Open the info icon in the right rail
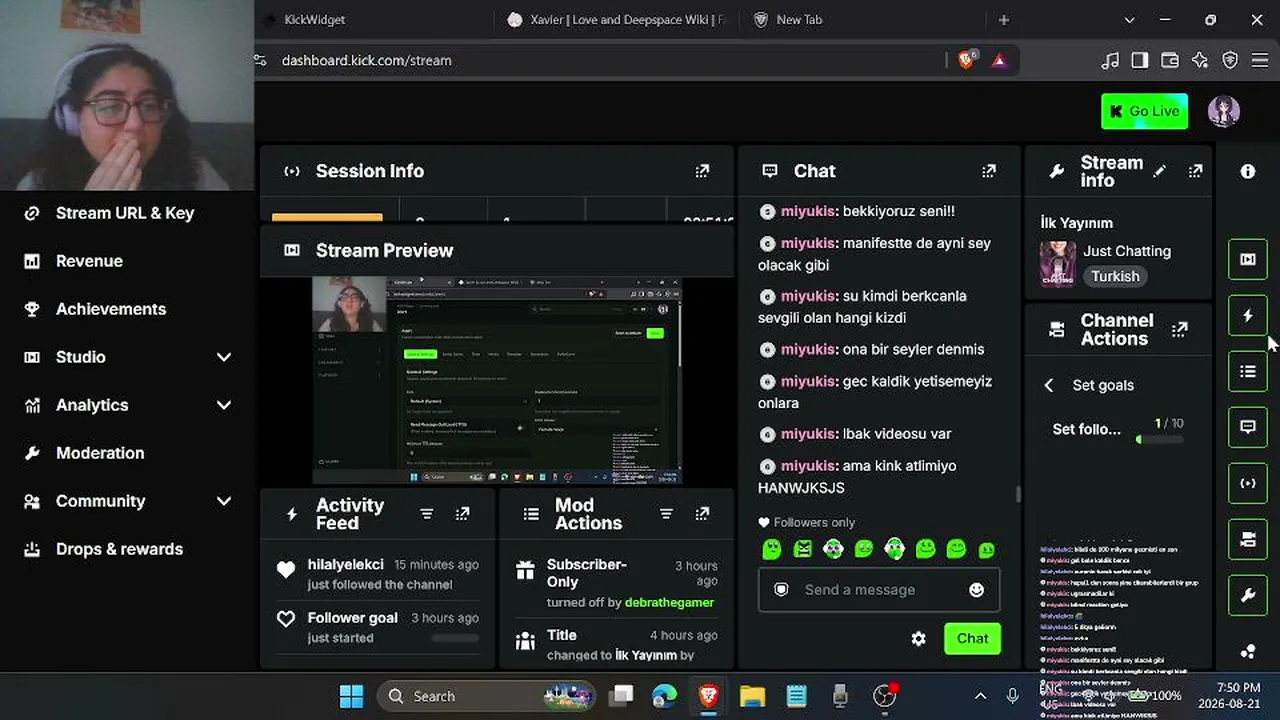This screenshot has width=1280, height=720. coord(1248,171)
